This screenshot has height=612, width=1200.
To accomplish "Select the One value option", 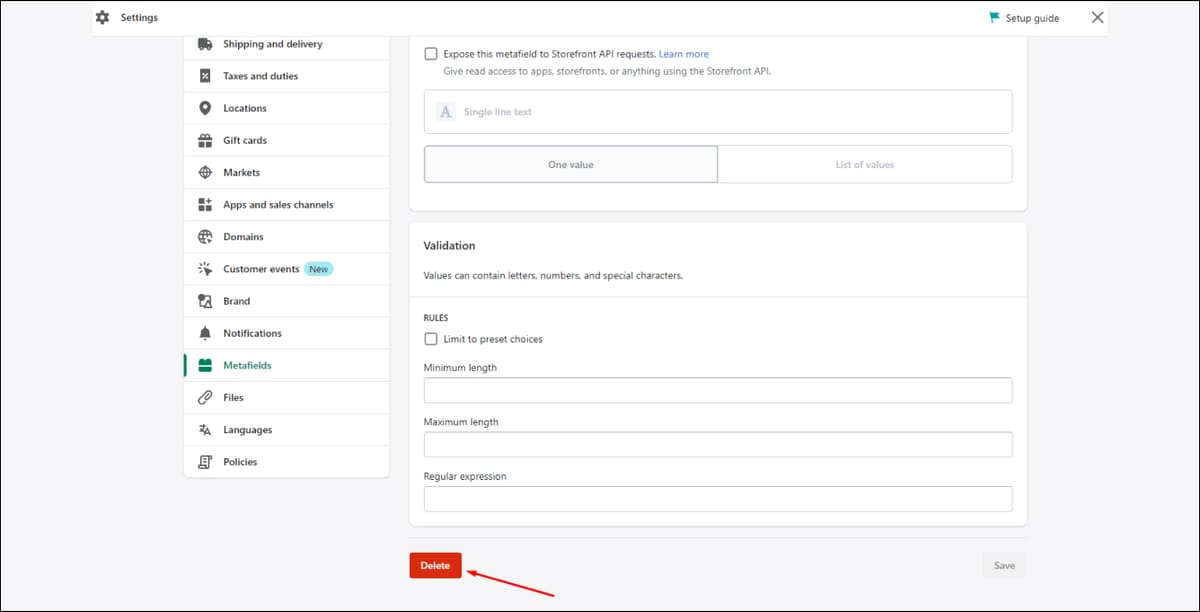I will [x=571, y=164].
